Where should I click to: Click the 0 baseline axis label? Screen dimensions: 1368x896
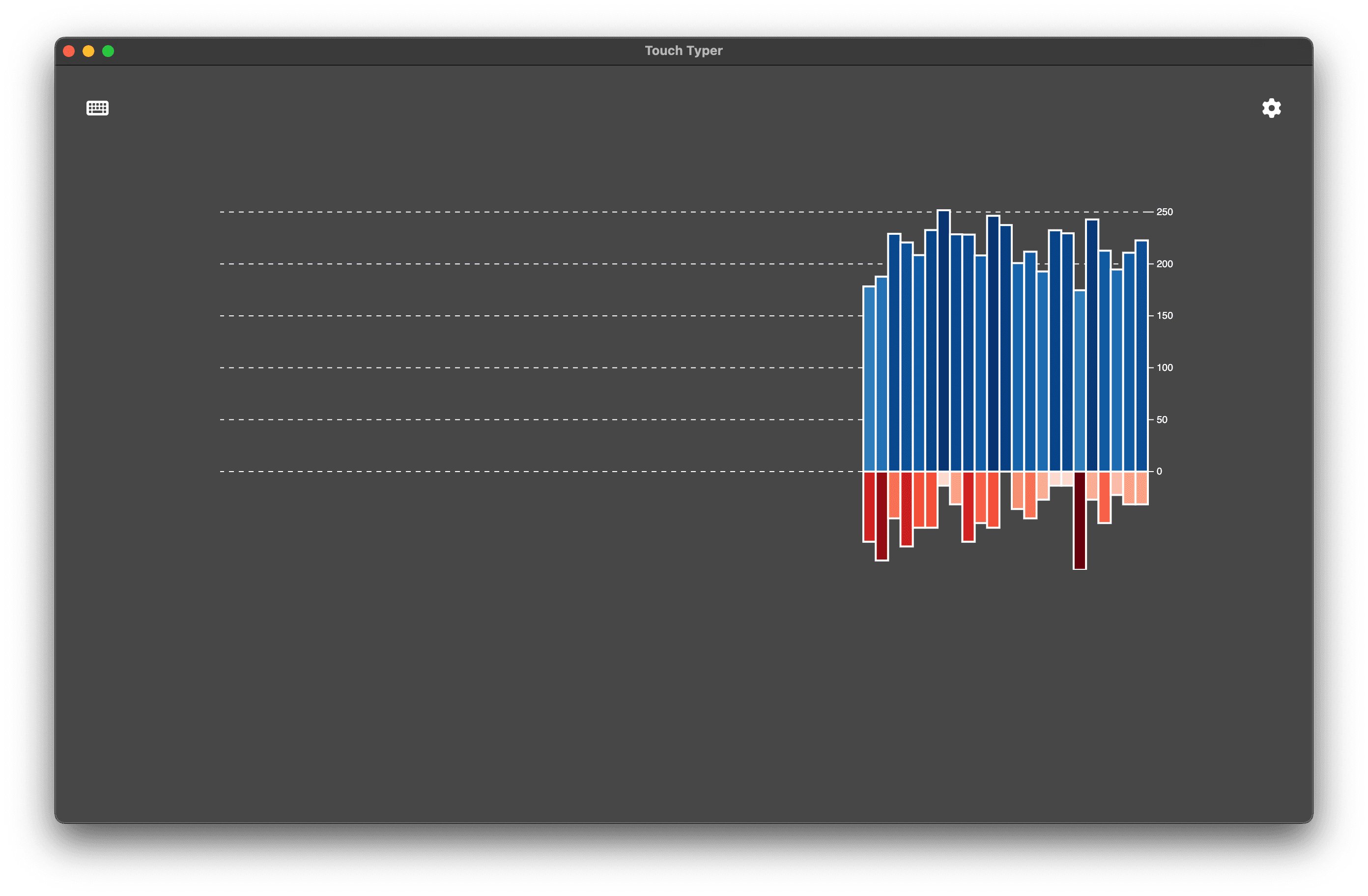[1159, 471]
